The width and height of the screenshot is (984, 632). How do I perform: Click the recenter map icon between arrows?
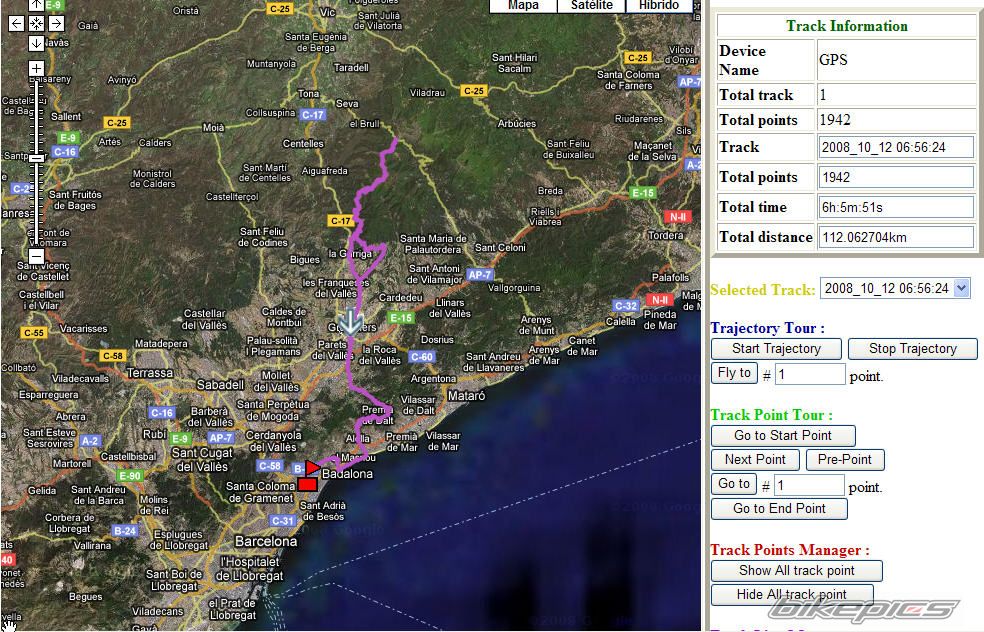pos(36,23)
